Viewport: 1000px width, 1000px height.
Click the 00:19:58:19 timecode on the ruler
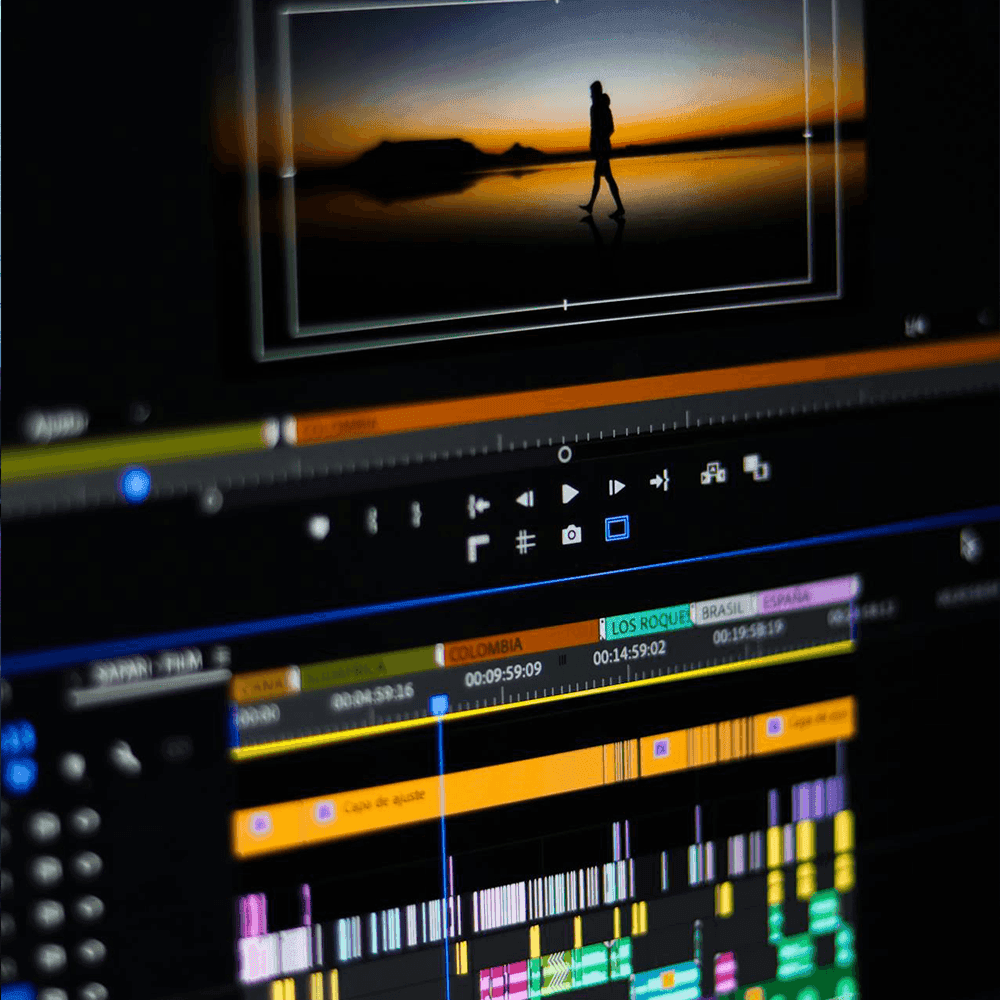click(747, 633)
